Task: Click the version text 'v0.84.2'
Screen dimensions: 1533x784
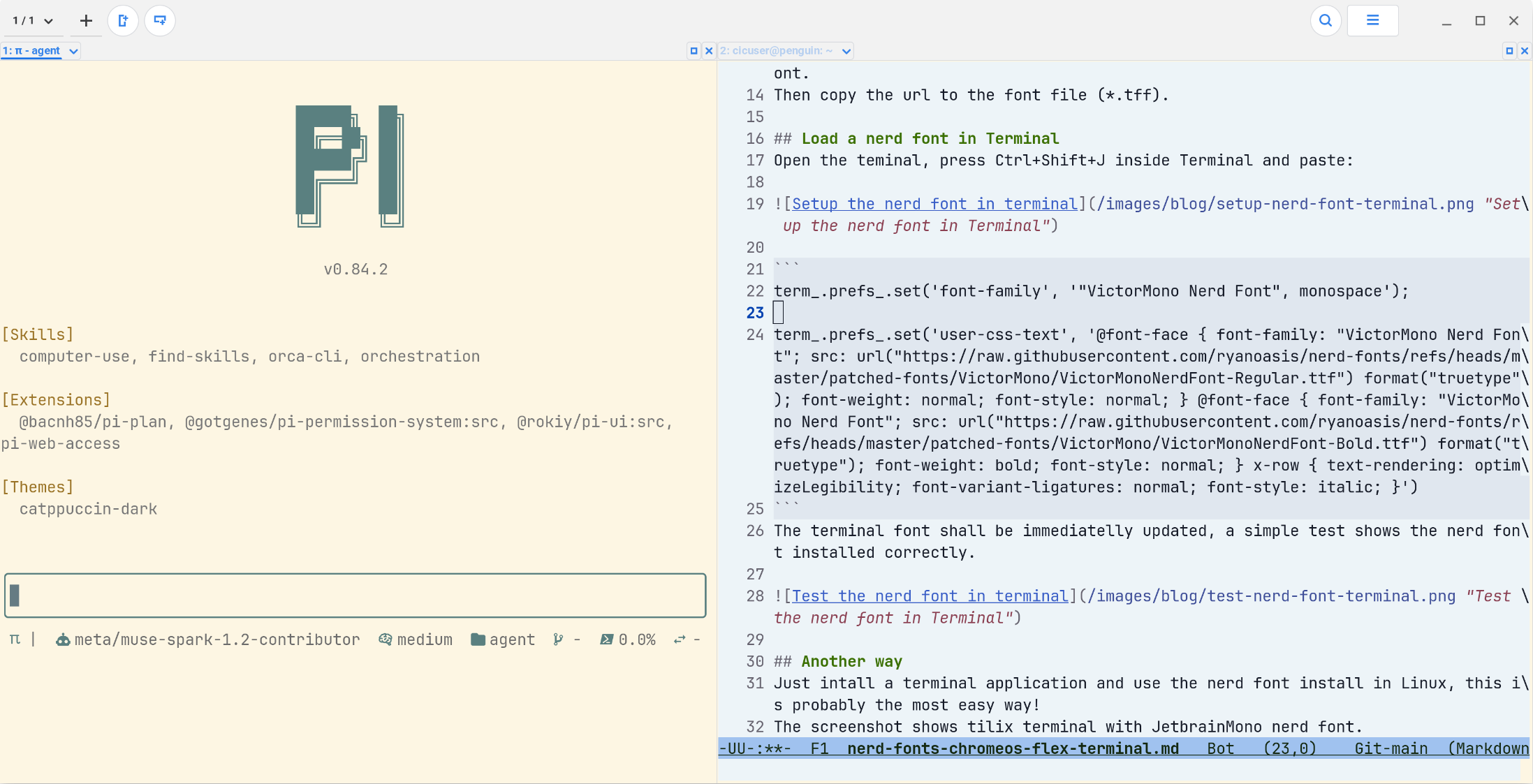Action: (355, 269)
